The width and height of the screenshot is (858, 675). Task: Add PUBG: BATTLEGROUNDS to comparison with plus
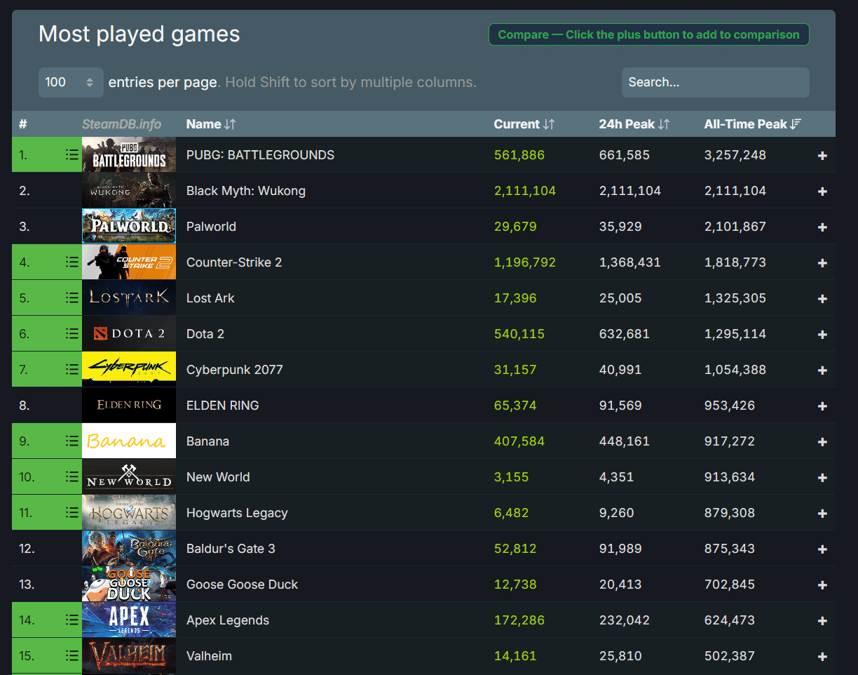[822, 156]
